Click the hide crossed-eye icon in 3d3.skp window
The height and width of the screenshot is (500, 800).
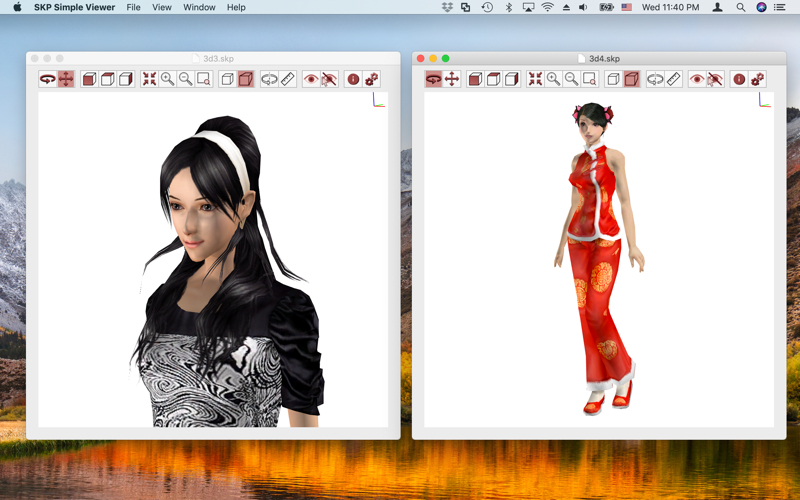pos(330,79)
